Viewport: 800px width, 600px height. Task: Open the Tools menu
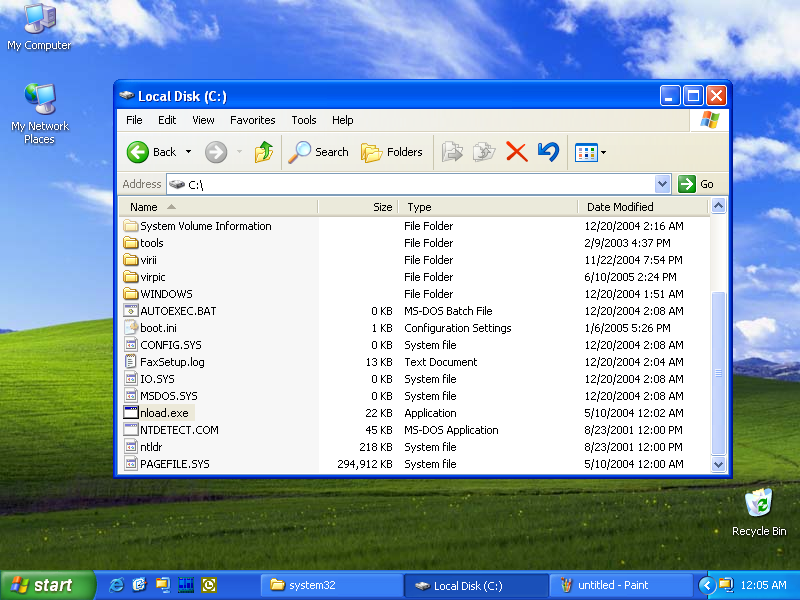point(304,120)
